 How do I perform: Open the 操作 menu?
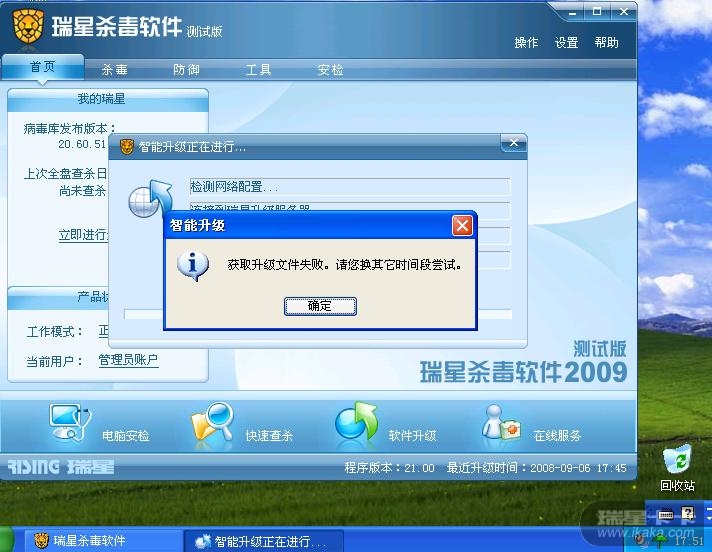[x=526, y=43]
